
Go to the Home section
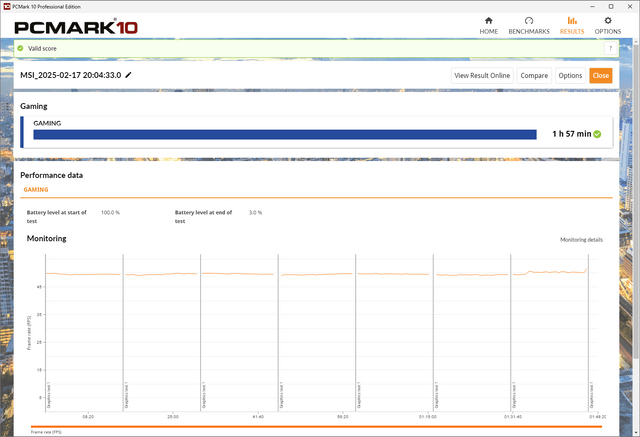[489, 25]
